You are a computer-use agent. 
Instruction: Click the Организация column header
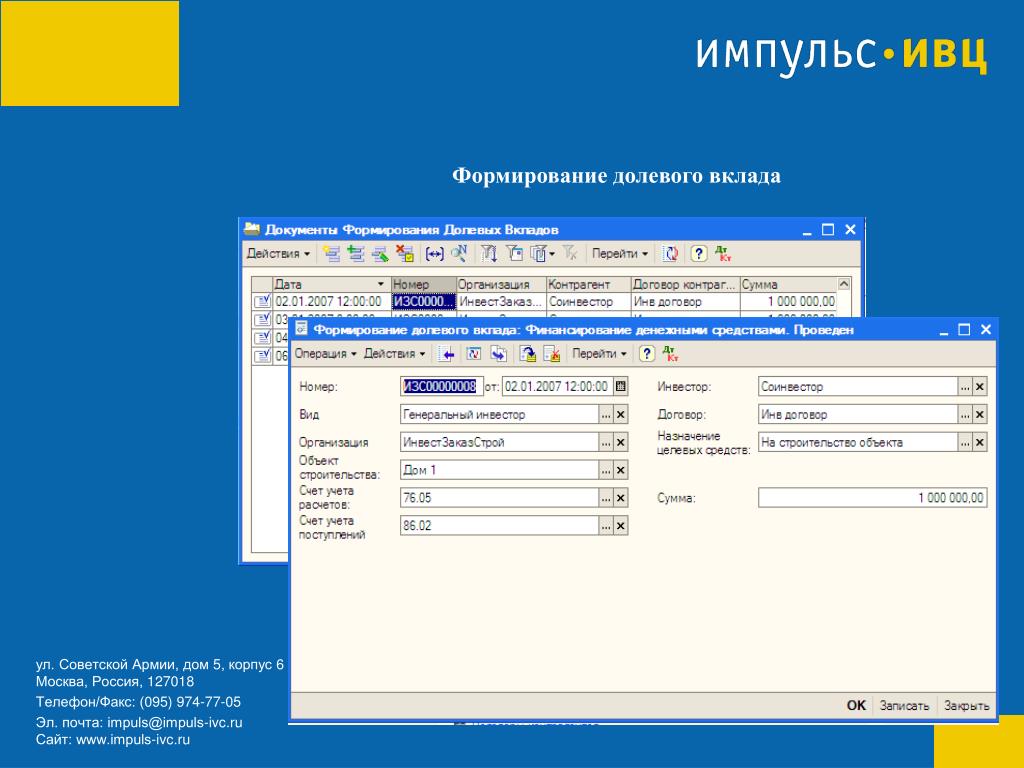(501, 285)
